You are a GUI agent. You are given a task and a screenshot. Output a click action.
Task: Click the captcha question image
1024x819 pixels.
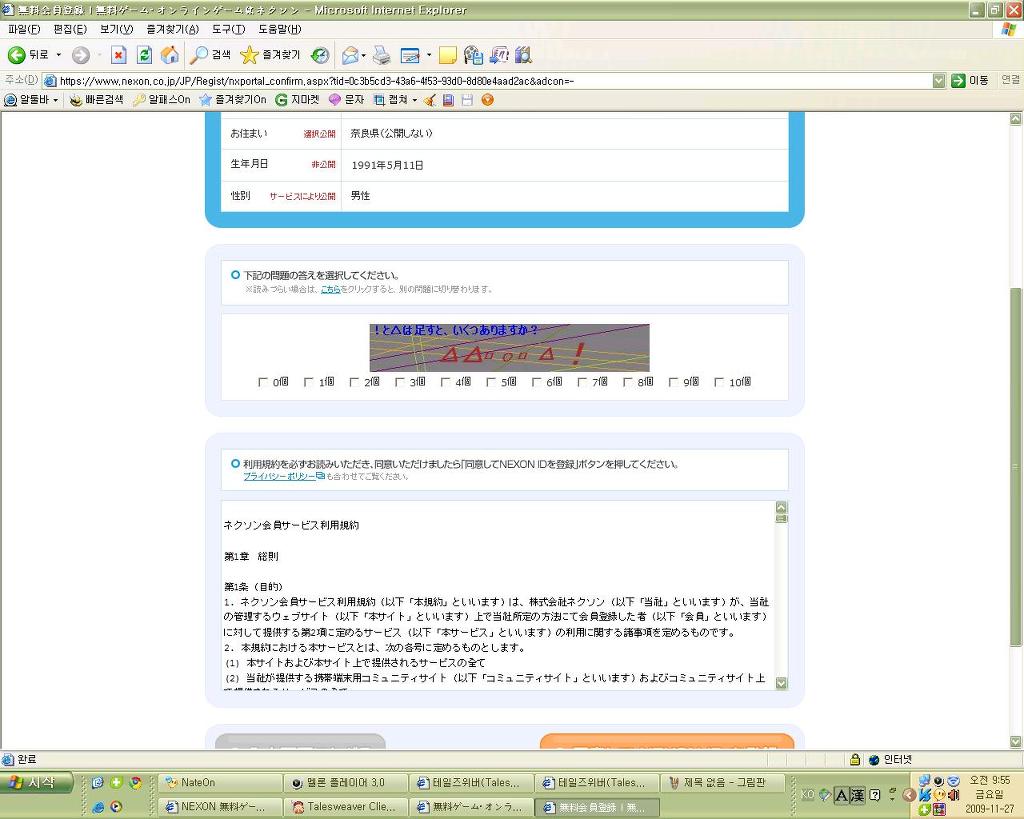[x=509, y=347]
